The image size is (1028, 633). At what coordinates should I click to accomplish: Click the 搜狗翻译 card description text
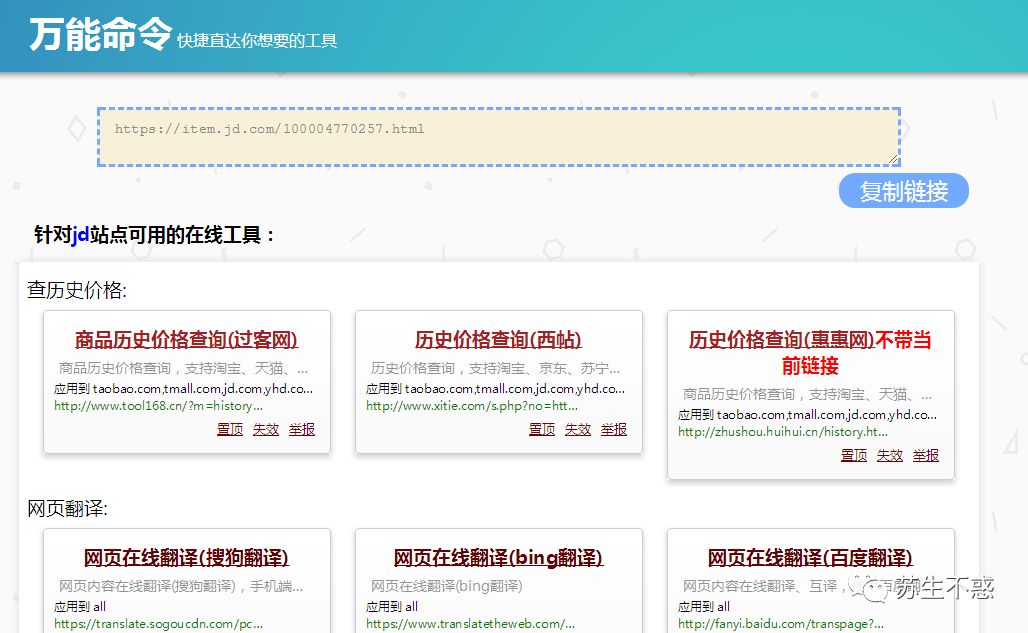coord(181,586)
